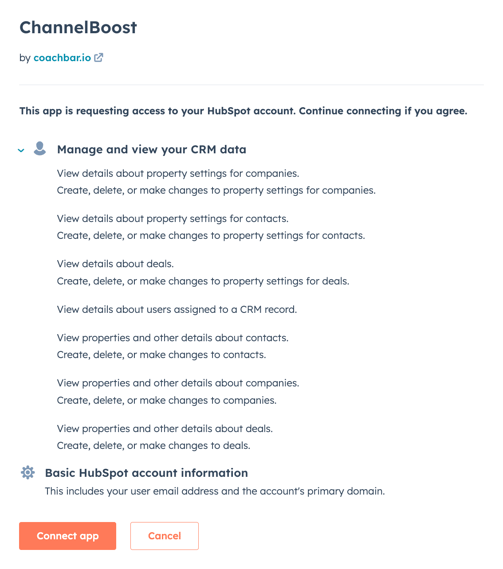The width and height of the screenshot is (503, 569).
Task: Click 'View details about deals' line
Action: 115,264
